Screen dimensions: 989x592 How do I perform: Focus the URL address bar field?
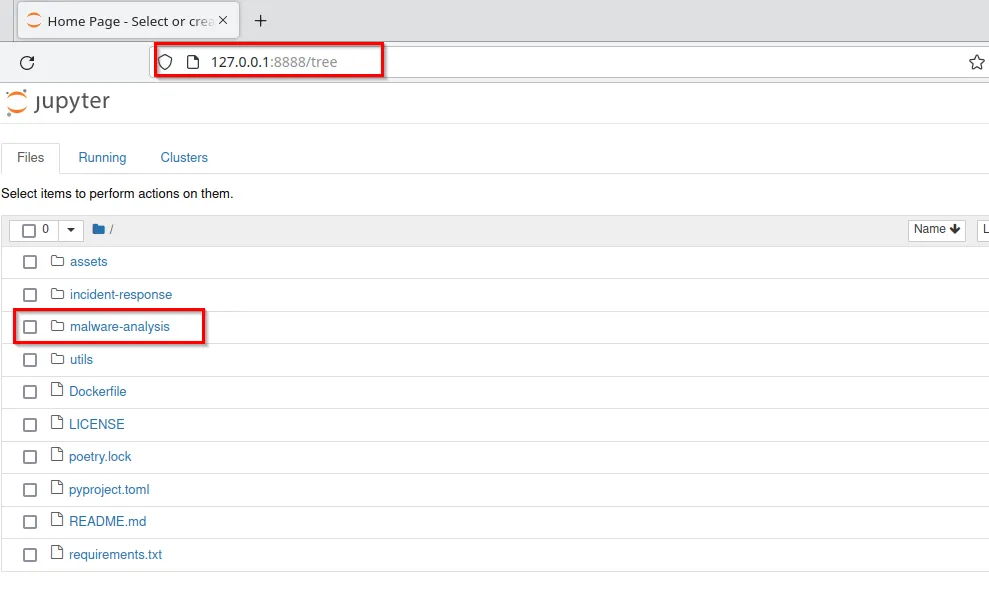[600, 62]
